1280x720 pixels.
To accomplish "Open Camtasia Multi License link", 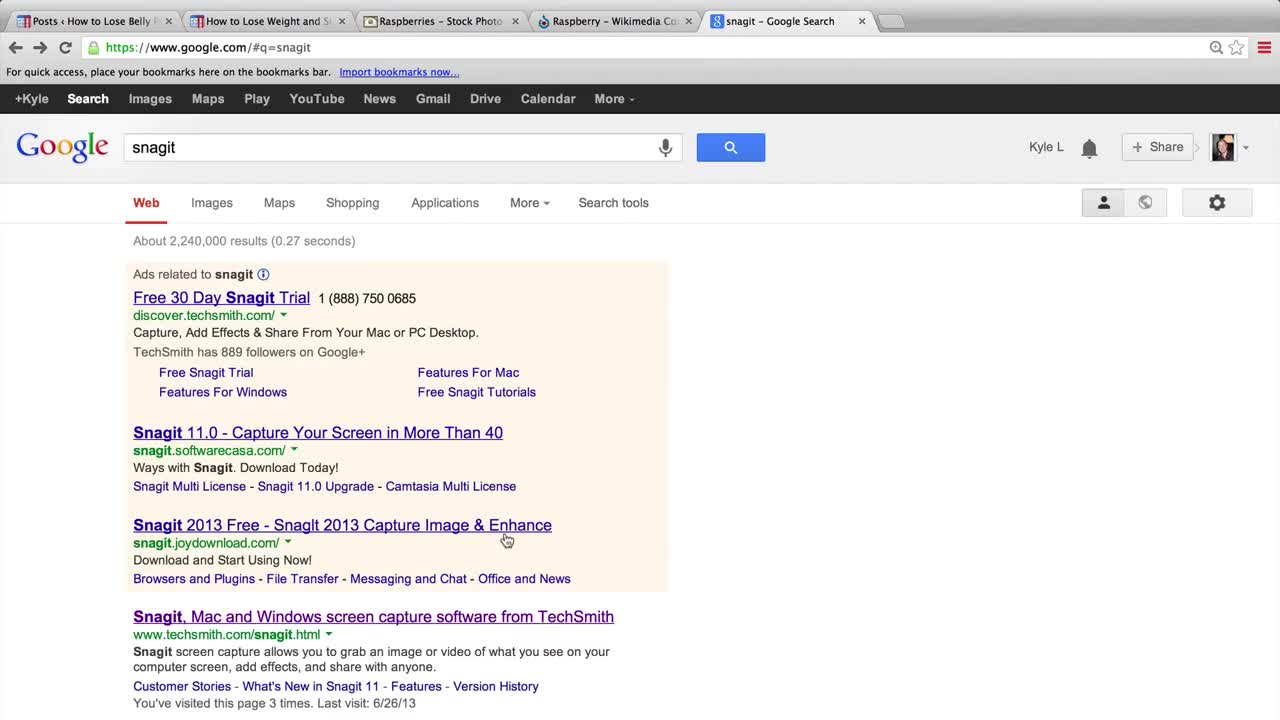I will click(x=451, y=486).
